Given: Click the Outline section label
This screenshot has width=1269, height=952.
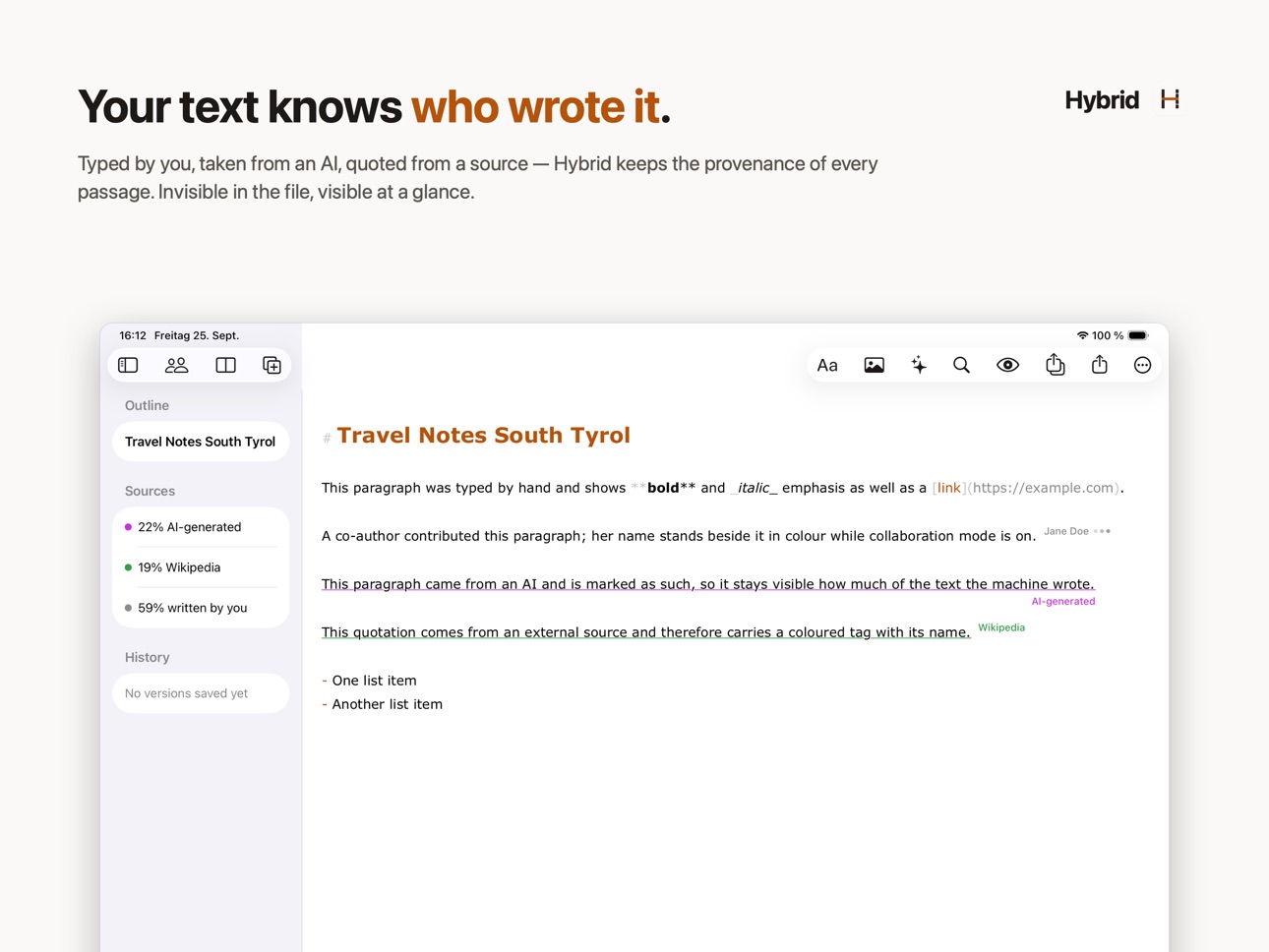Looking at the screenshot, I should (x=147, y=405).
